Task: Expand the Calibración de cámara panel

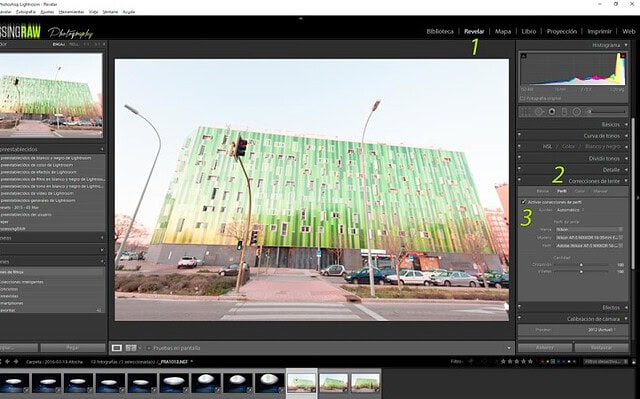Action: point(626,319)
